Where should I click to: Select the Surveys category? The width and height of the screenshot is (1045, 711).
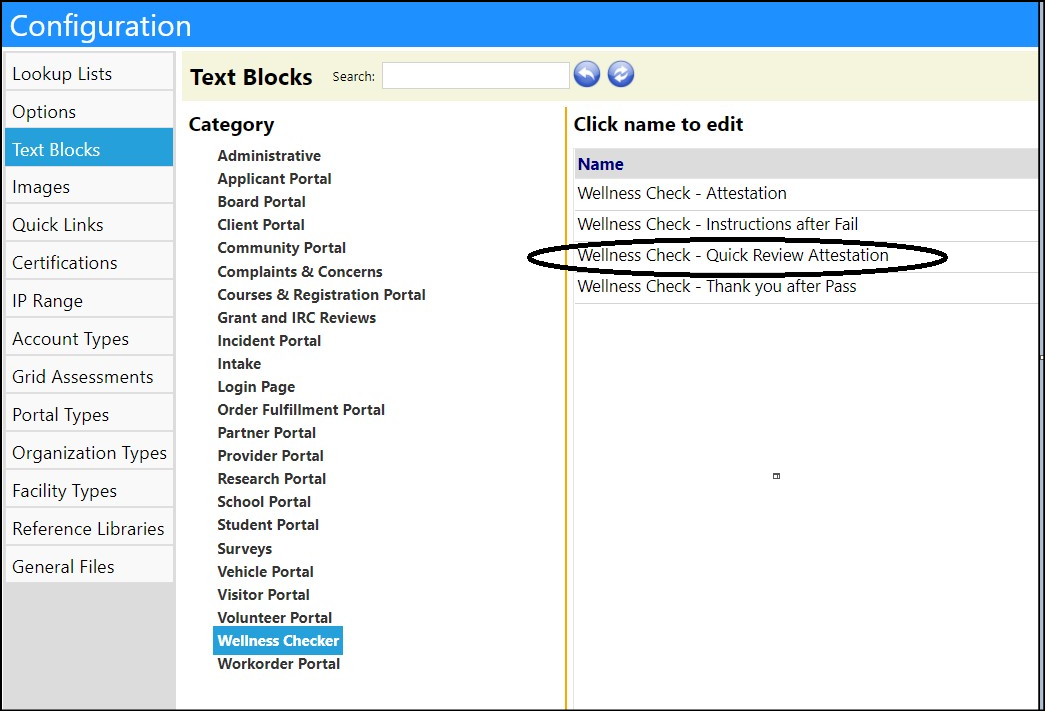245,548
